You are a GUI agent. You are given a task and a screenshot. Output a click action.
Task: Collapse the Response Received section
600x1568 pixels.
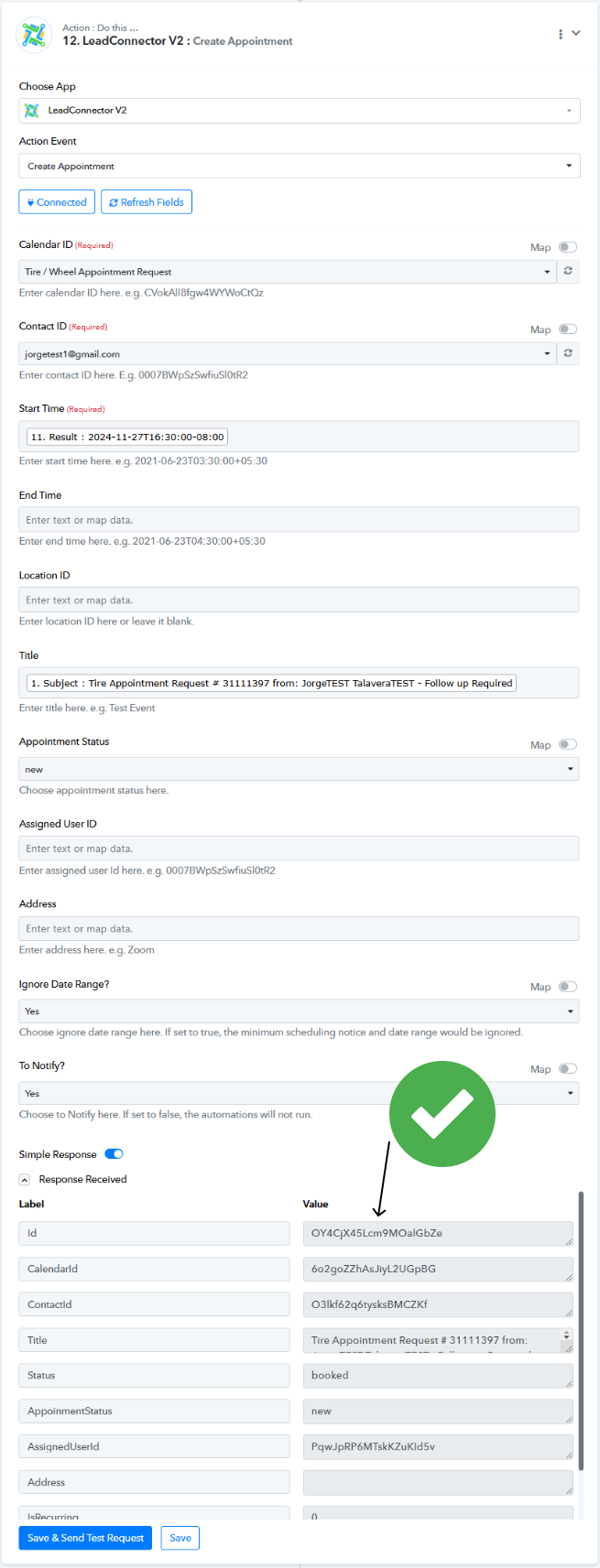click(25, 1180)
